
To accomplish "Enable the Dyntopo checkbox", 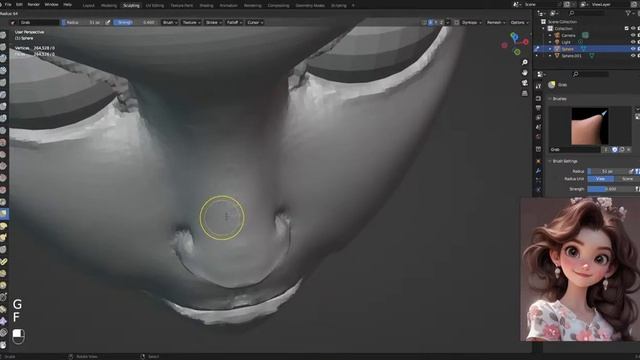I will 457,22.
